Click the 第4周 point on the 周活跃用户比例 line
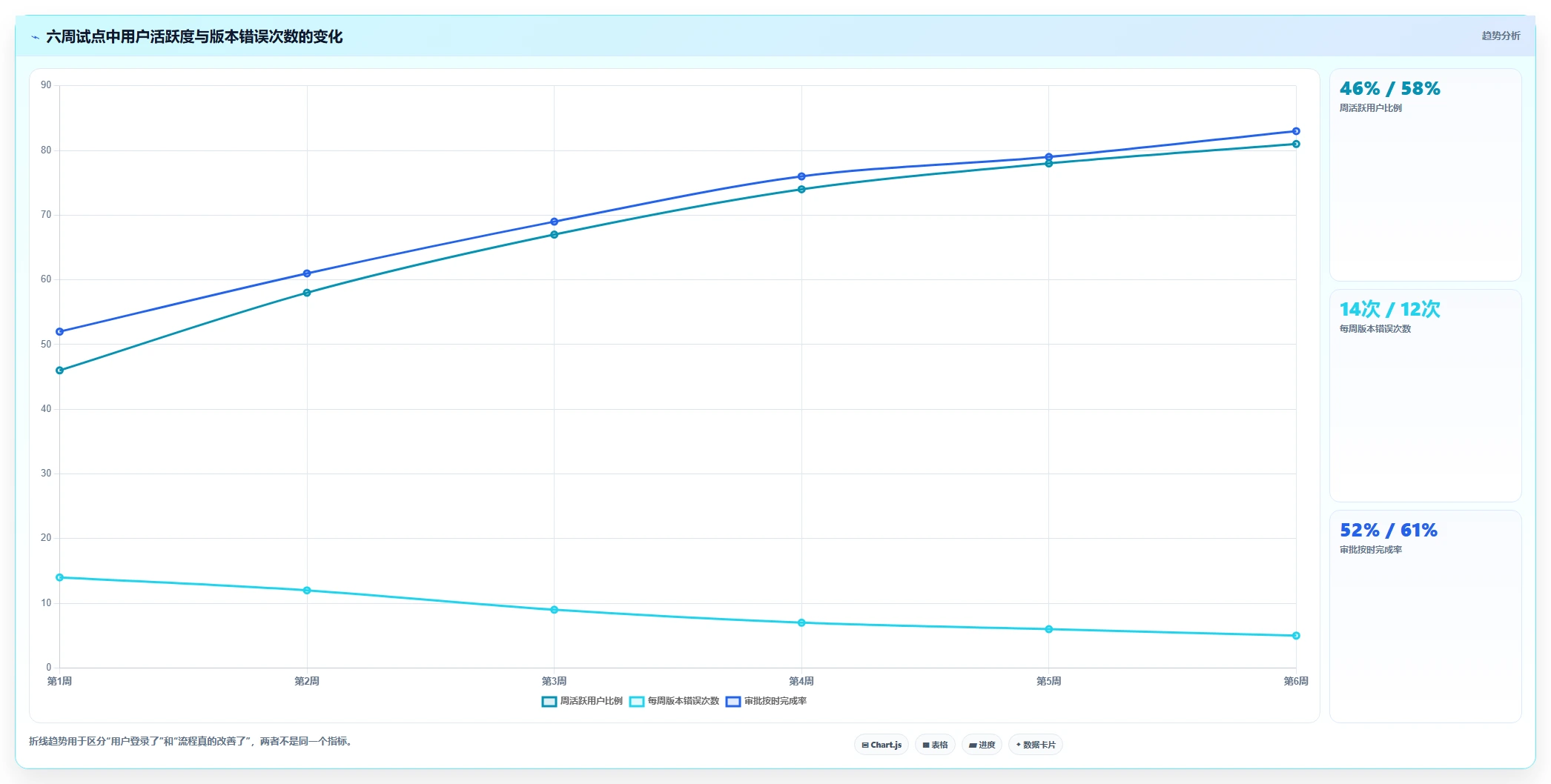The height and width of the screenshot is (784, 1551). [x=801, y=190]
